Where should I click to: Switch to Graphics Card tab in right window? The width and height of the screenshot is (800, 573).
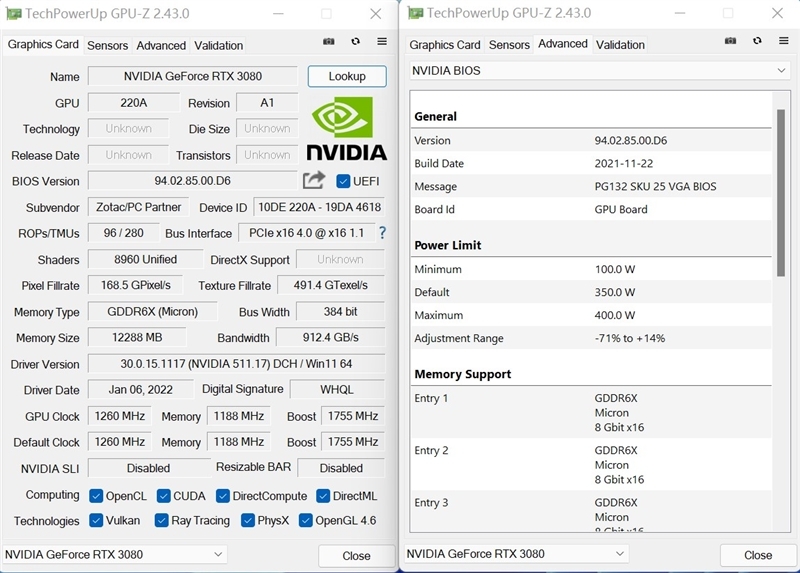coord(444,45)
